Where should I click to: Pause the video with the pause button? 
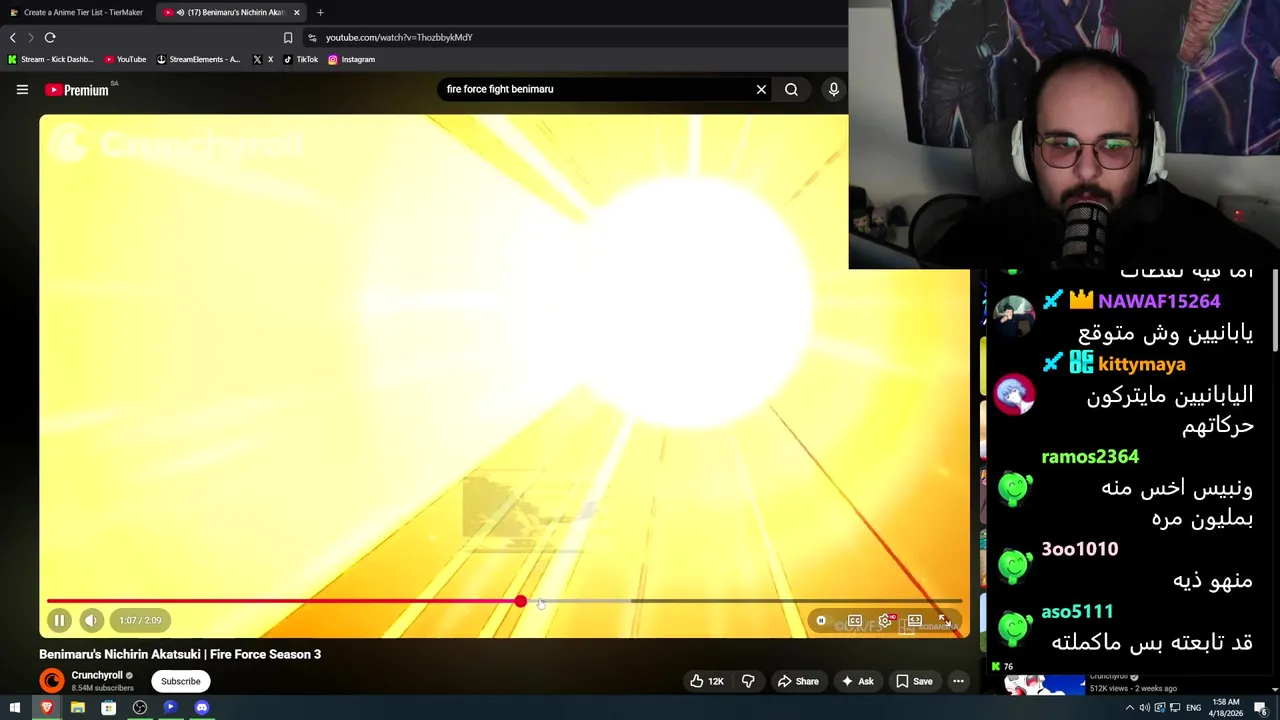59,620
